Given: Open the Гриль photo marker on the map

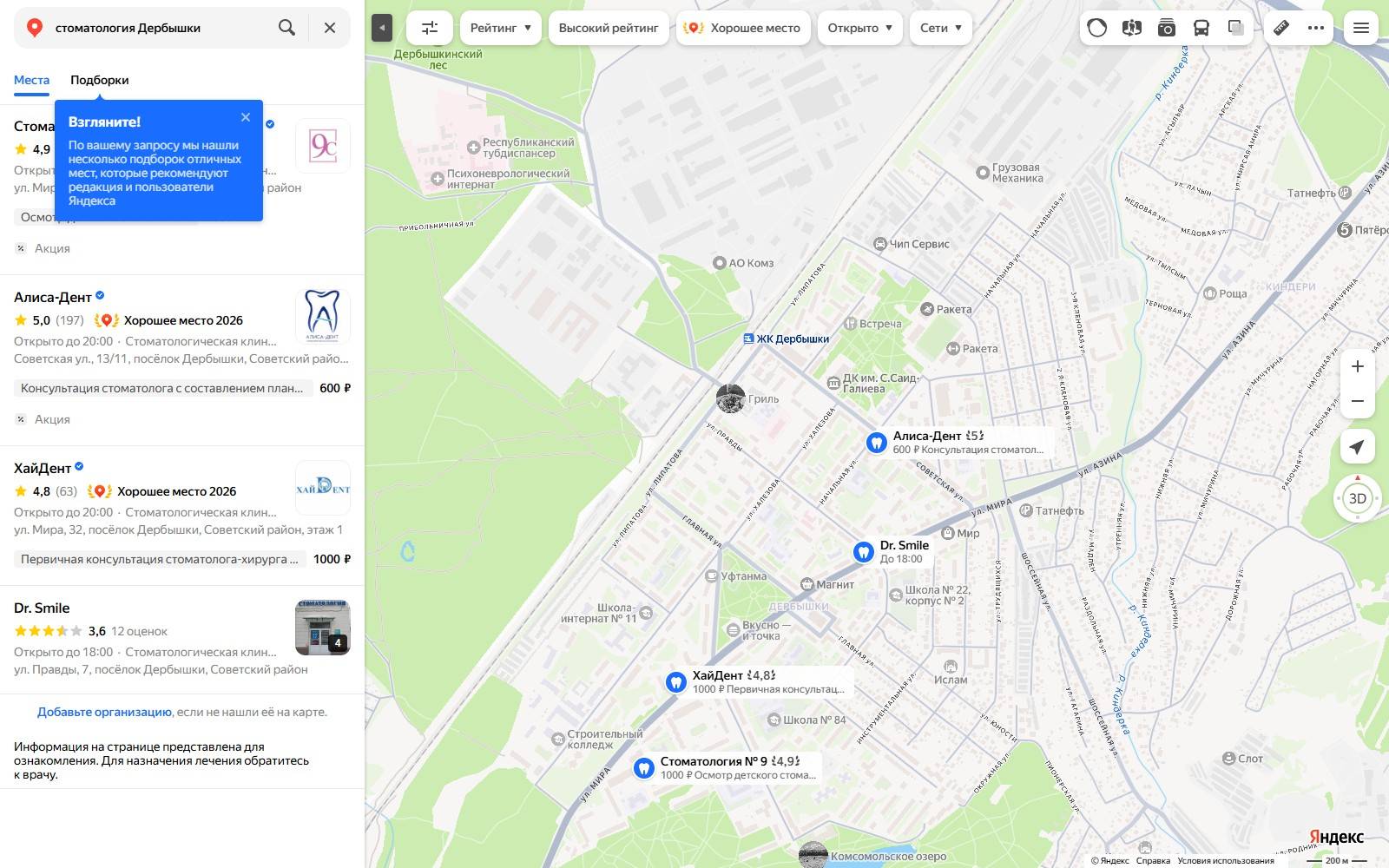Looking at the screenshot, I should (x=731, y=398).
